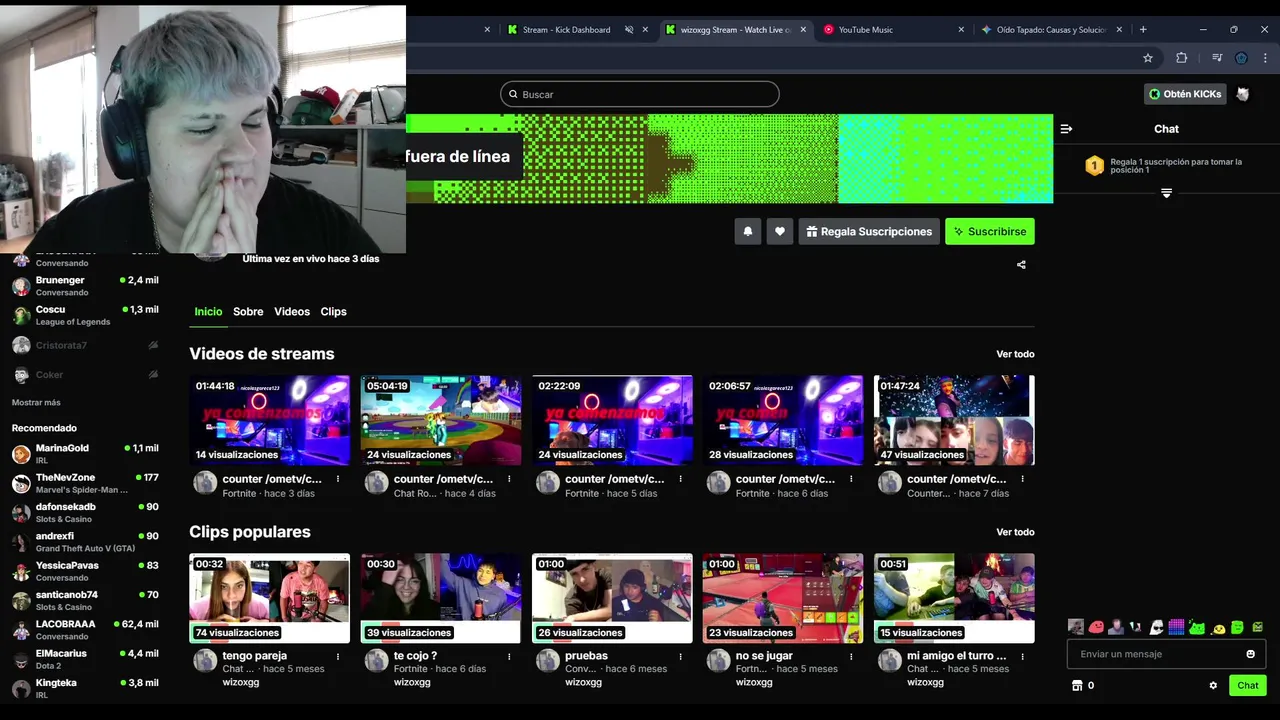The width and height of the screenshot is (1280, 720).
Task: Open options menu for te cojo ? clip
Action: coord(509,657)
